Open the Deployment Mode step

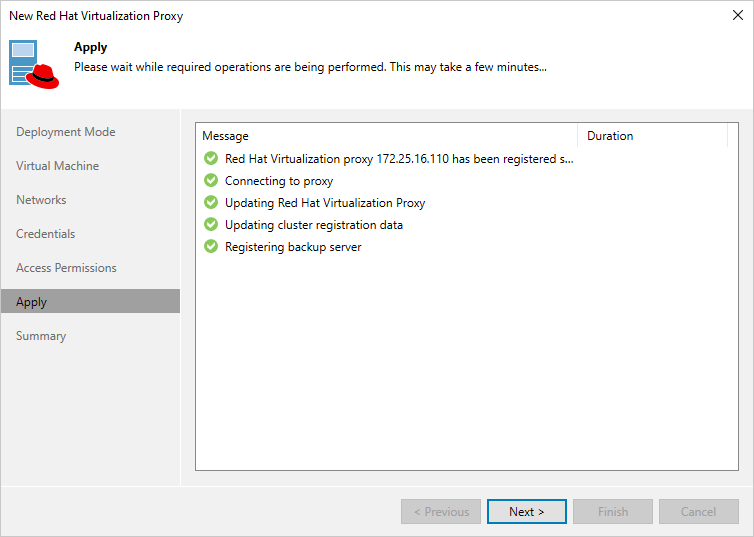tap(66, 132)
